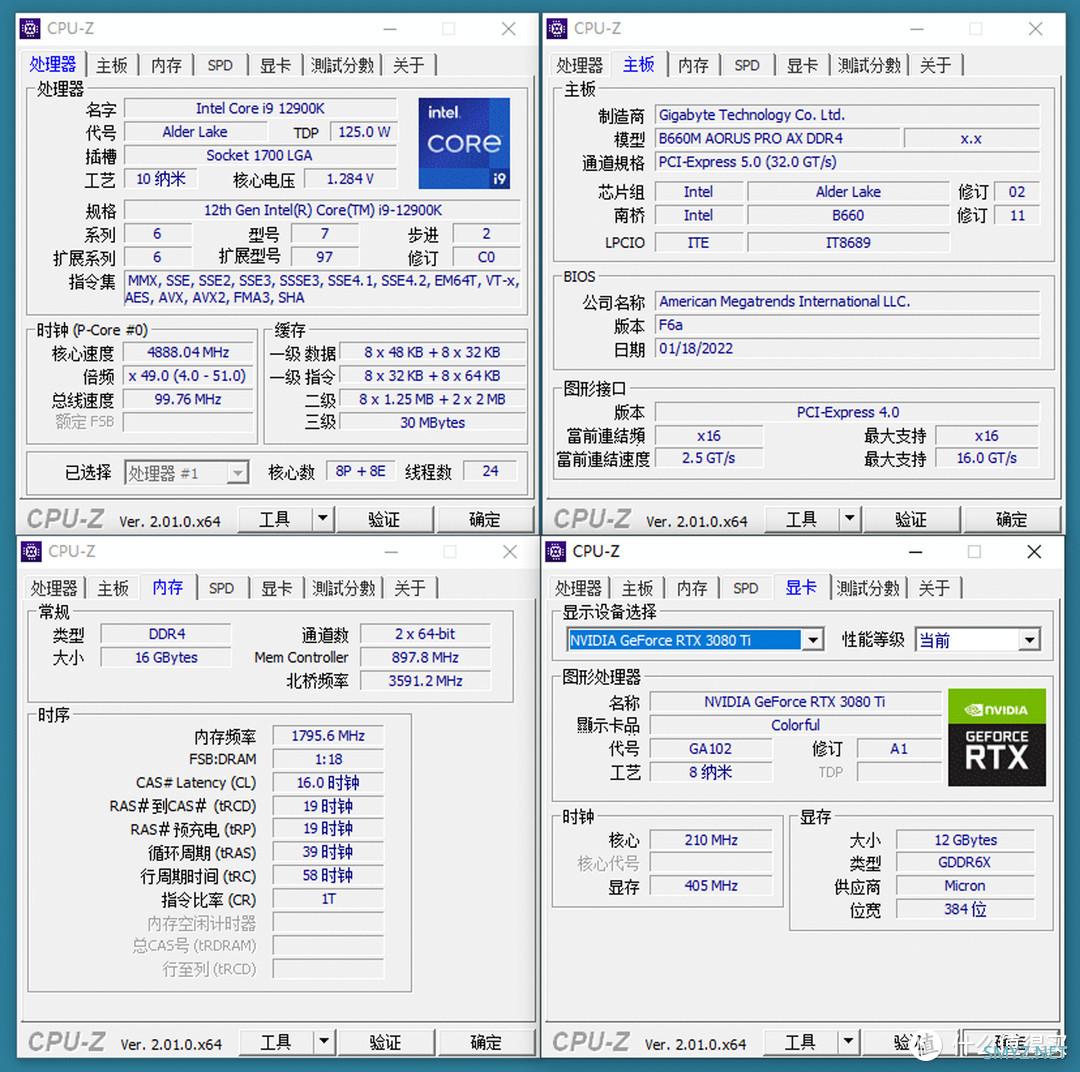
Task: Open 关于 tab in the top-left window
Action: (408, 65)
